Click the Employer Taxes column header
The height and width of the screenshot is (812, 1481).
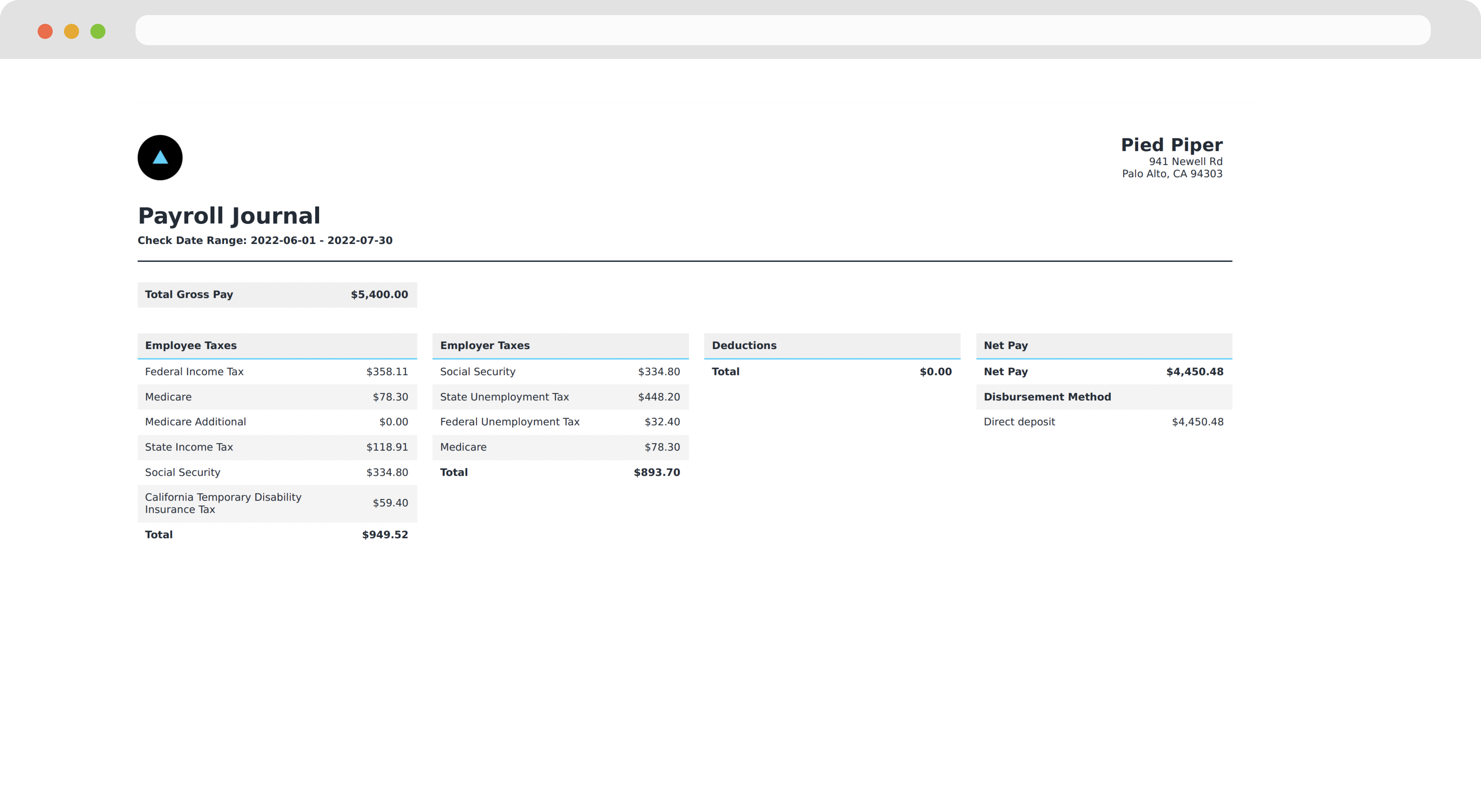click(560, 345)
